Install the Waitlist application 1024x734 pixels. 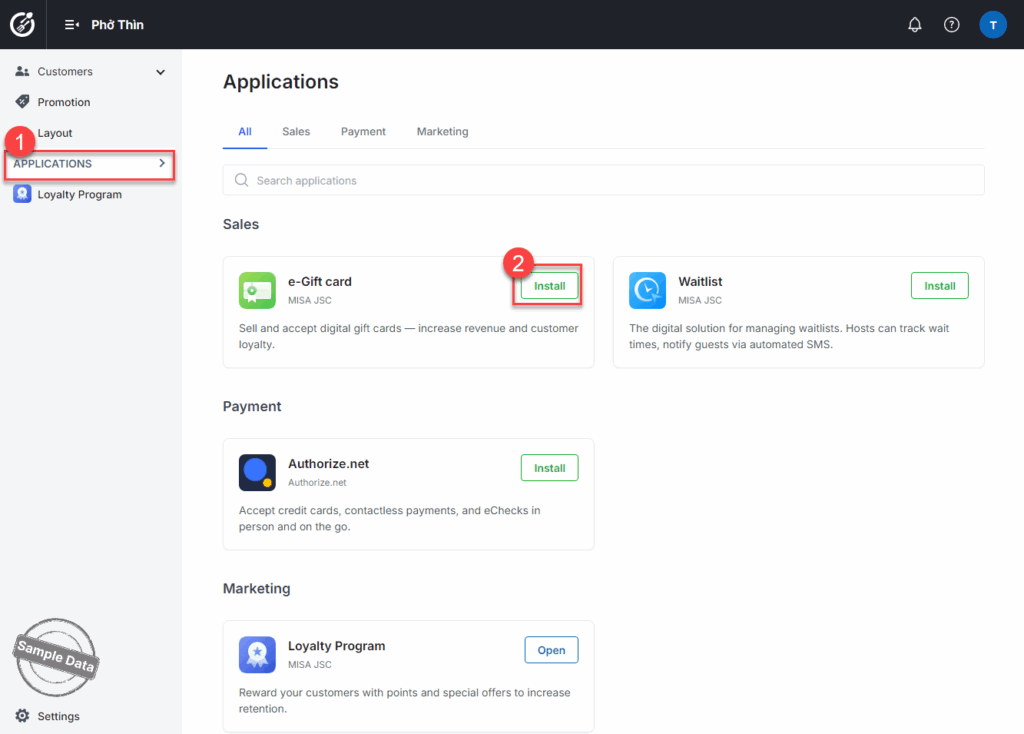[939, 286]
